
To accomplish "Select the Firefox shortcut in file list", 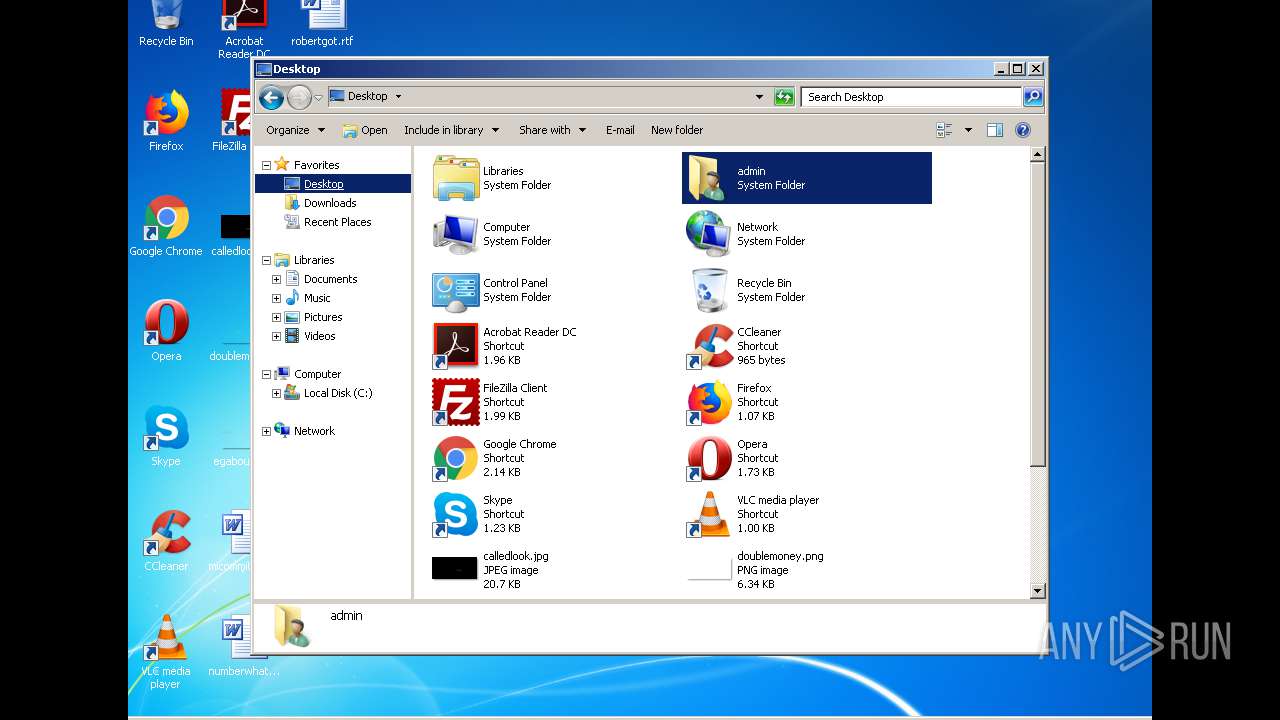I will (710, 402).
